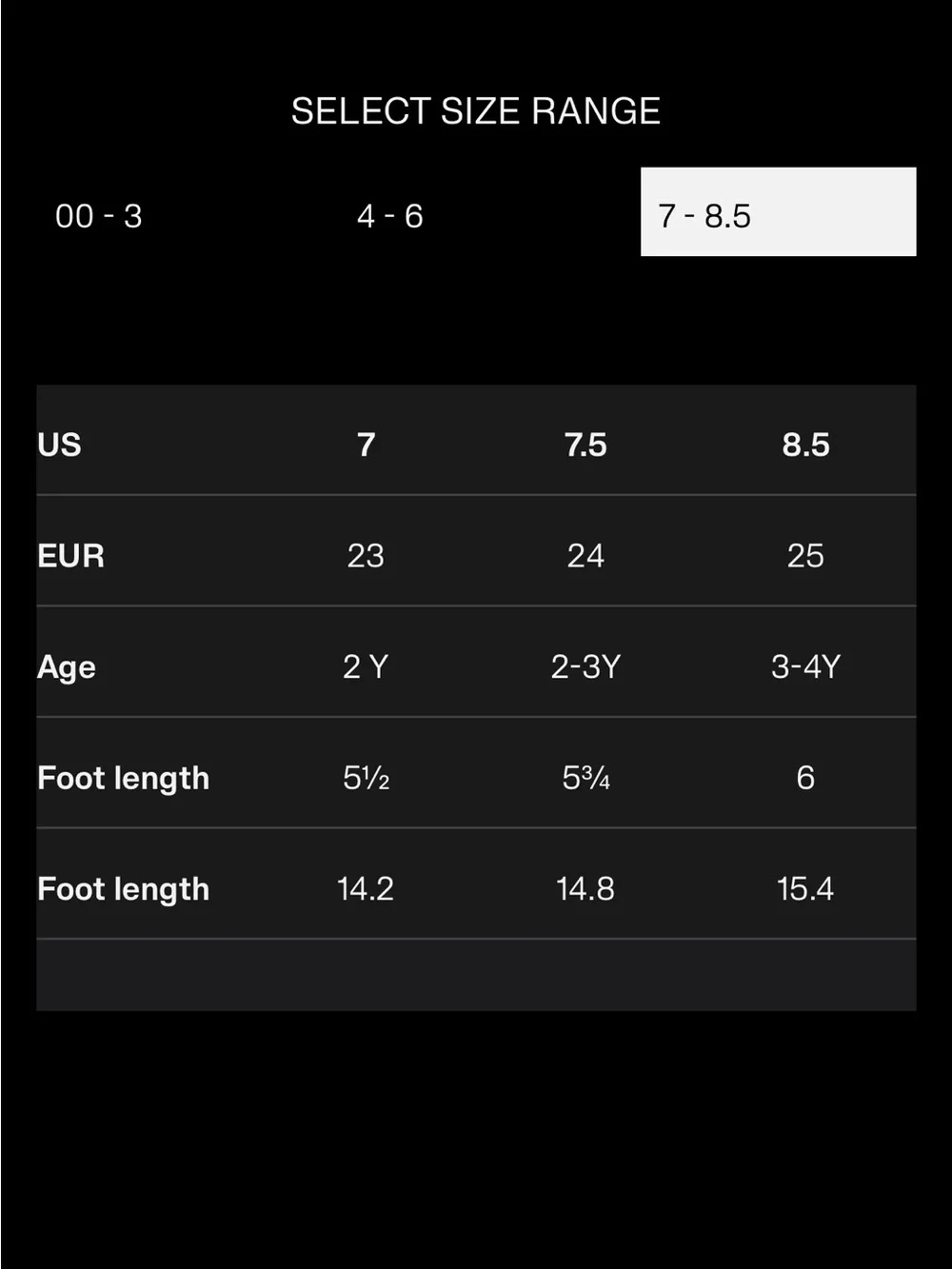Click the EUR row label

pyautogui.click(x=70, y=556)
